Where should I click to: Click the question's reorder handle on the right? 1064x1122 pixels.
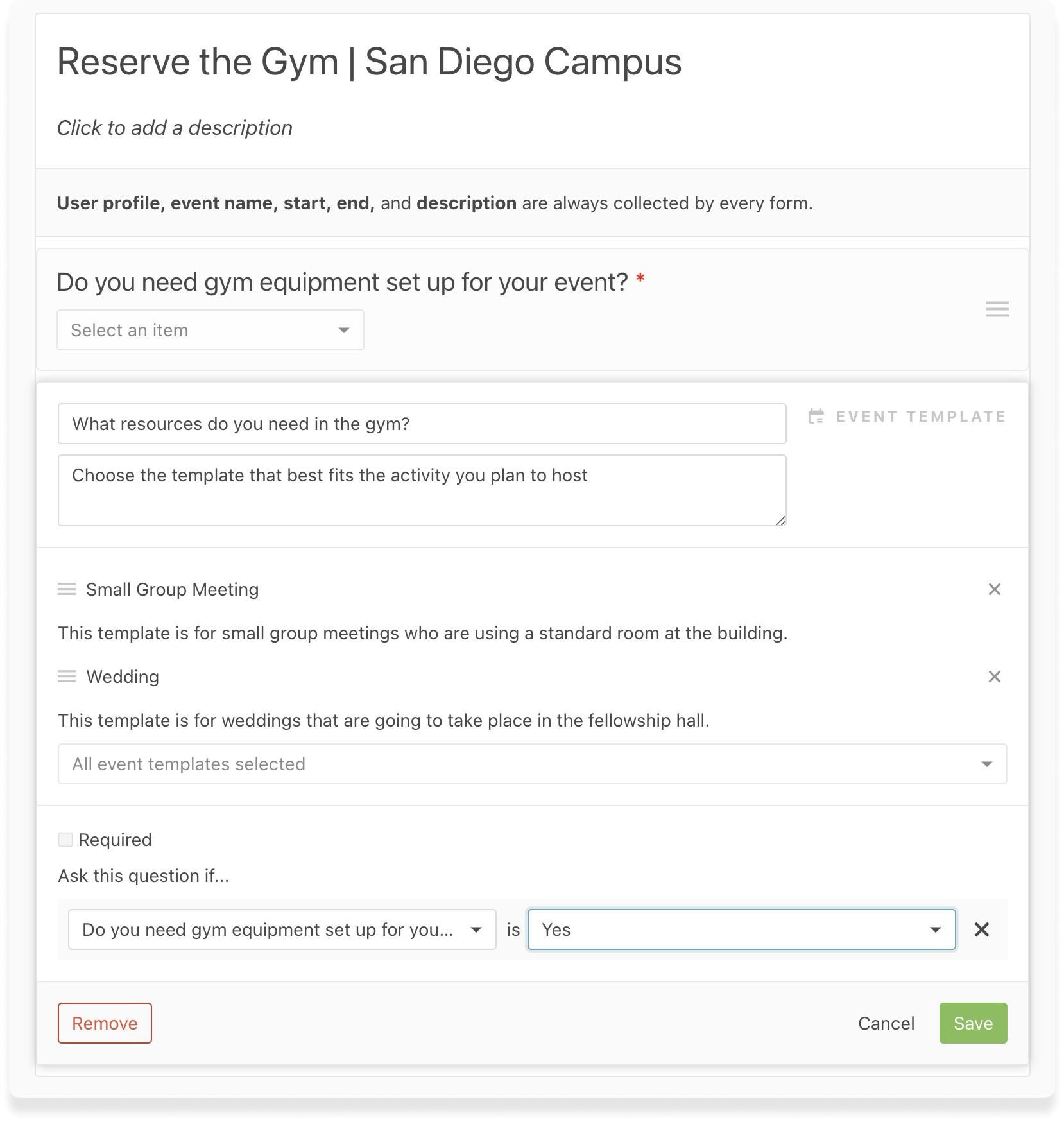997,309
